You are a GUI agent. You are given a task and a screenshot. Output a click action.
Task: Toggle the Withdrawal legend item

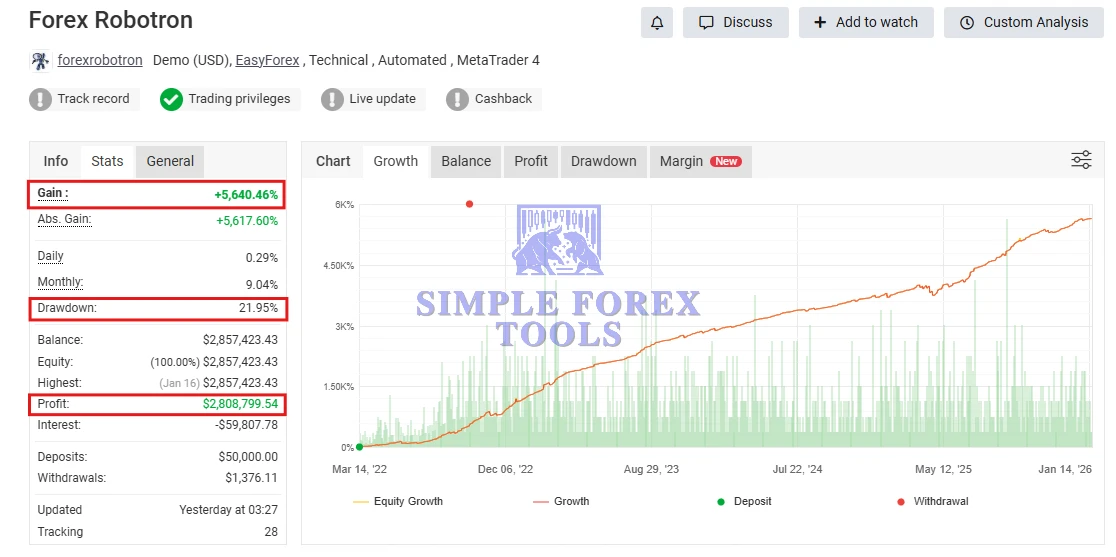click(x=932, y=502)
